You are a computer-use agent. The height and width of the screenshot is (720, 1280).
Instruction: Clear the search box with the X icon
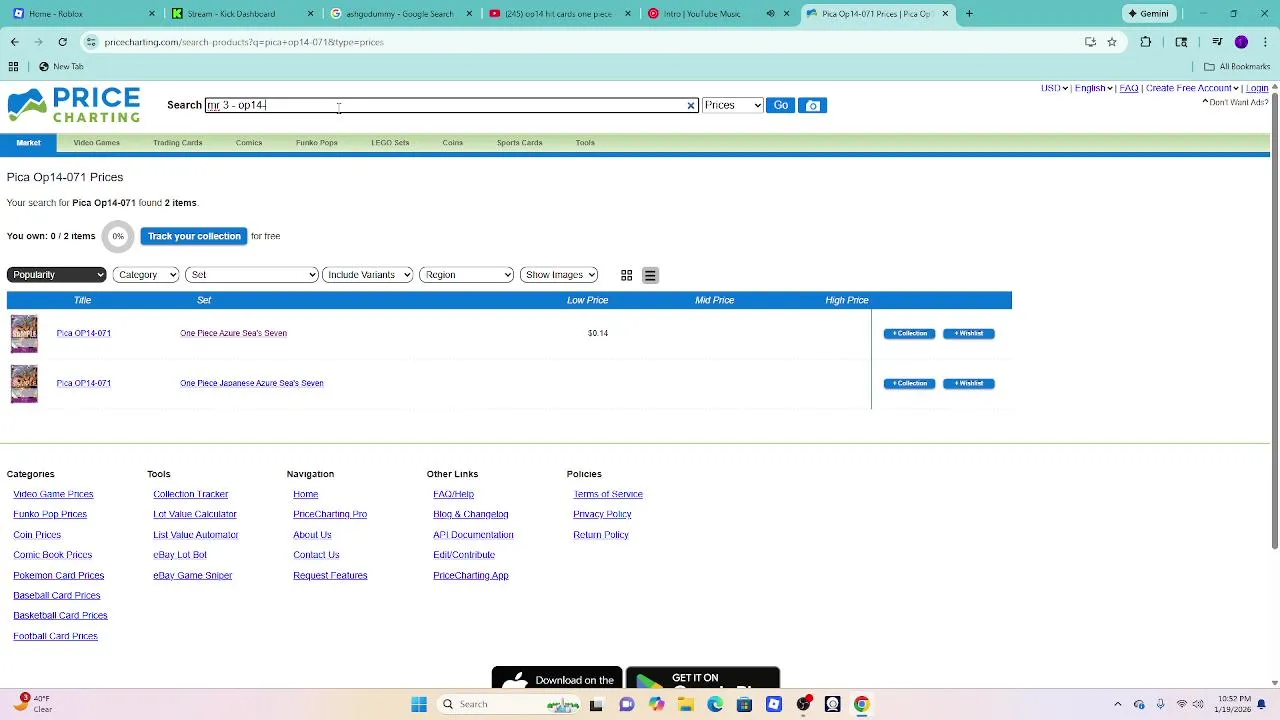(x=690, y=105)
